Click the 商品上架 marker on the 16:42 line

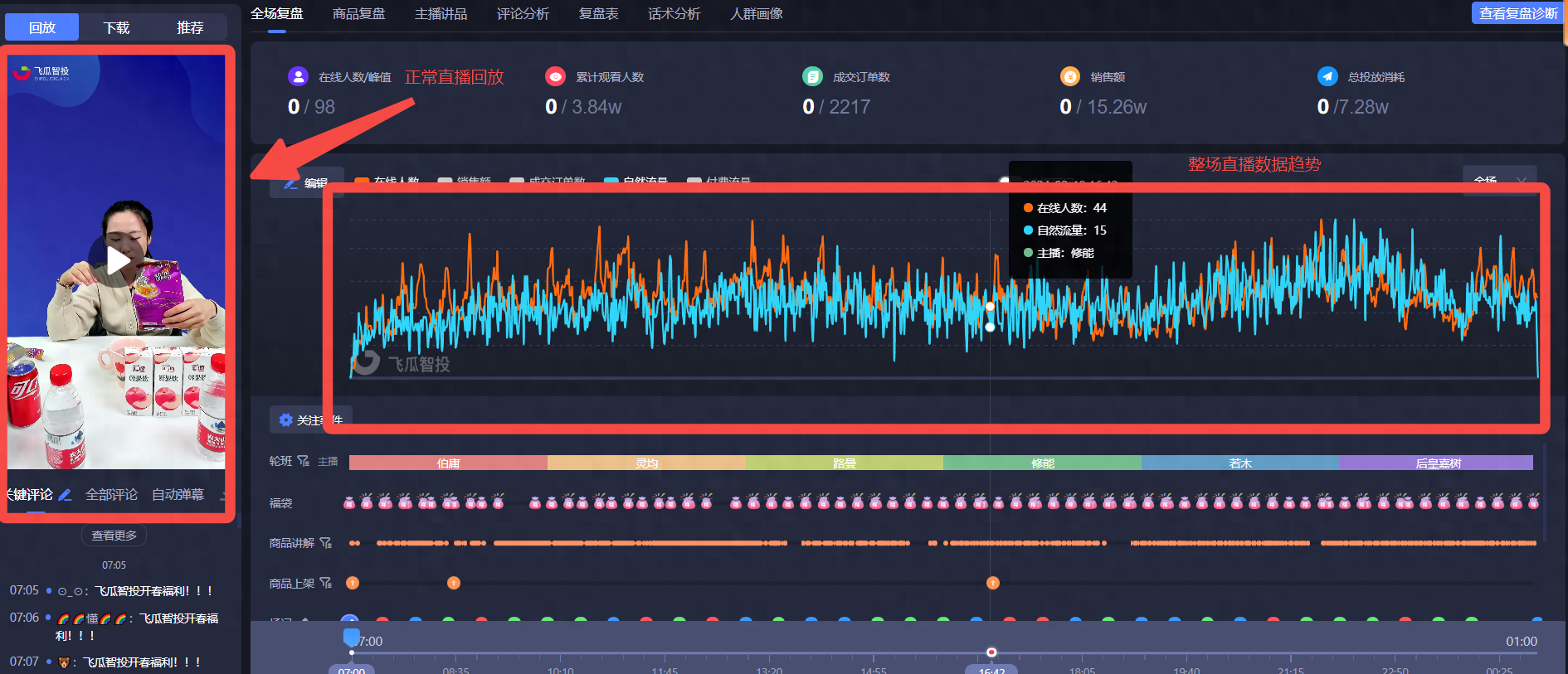coord(993,583)
